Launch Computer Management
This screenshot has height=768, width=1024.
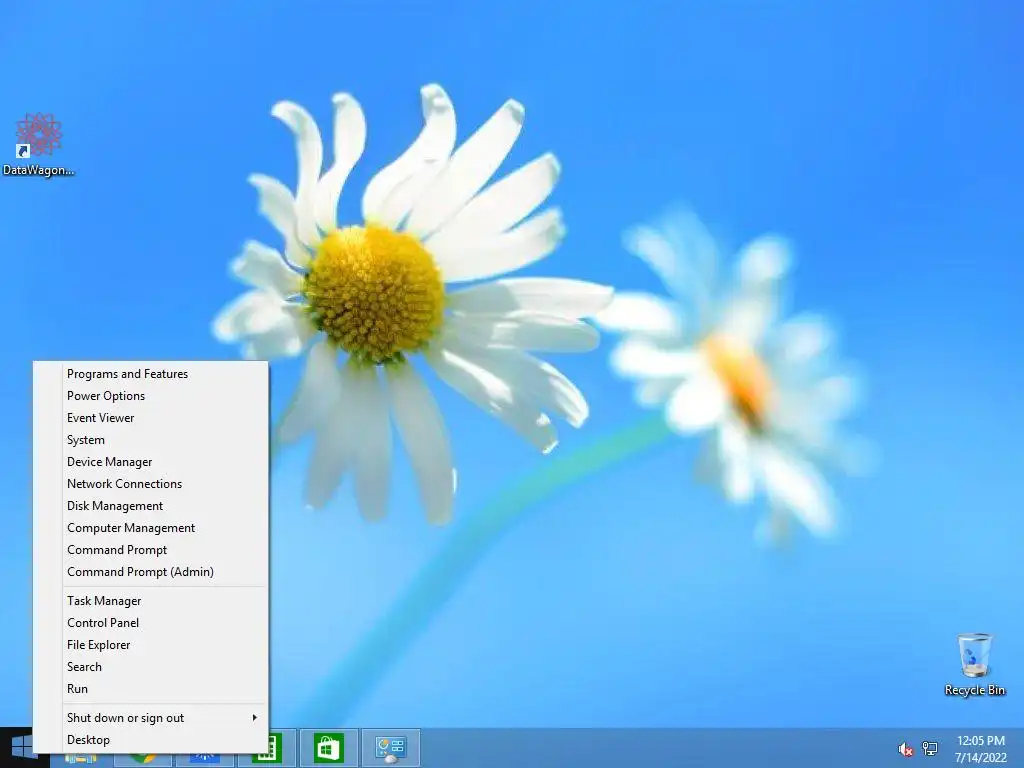tap(150, 528)
